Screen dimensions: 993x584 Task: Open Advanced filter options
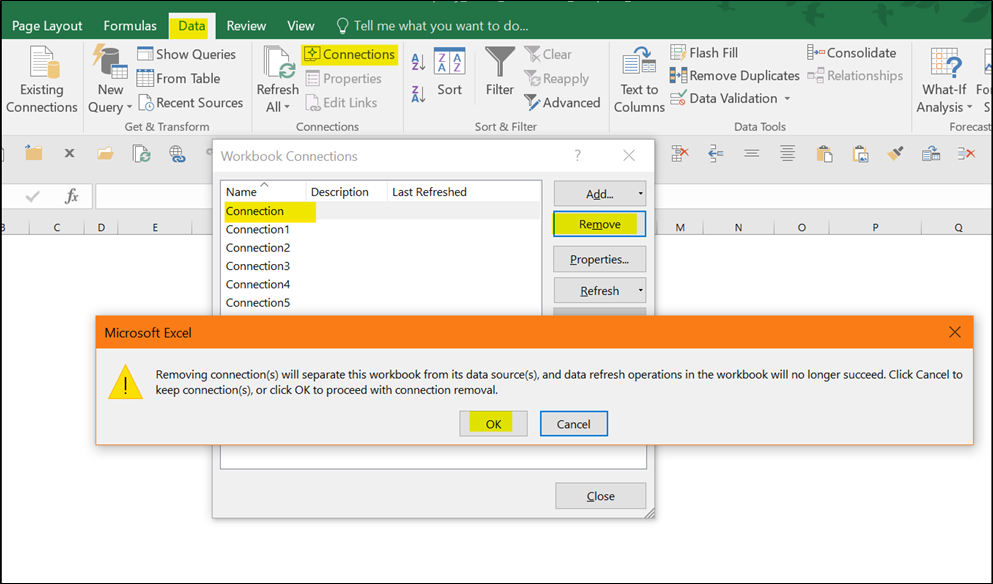tap(562, 103)
